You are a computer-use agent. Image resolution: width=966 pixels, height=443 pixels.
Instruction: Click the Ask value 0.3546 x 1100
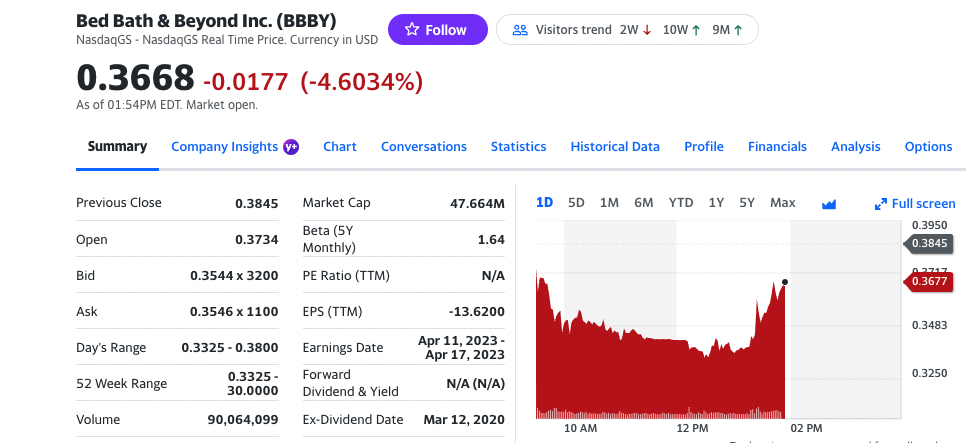point(234,312)
